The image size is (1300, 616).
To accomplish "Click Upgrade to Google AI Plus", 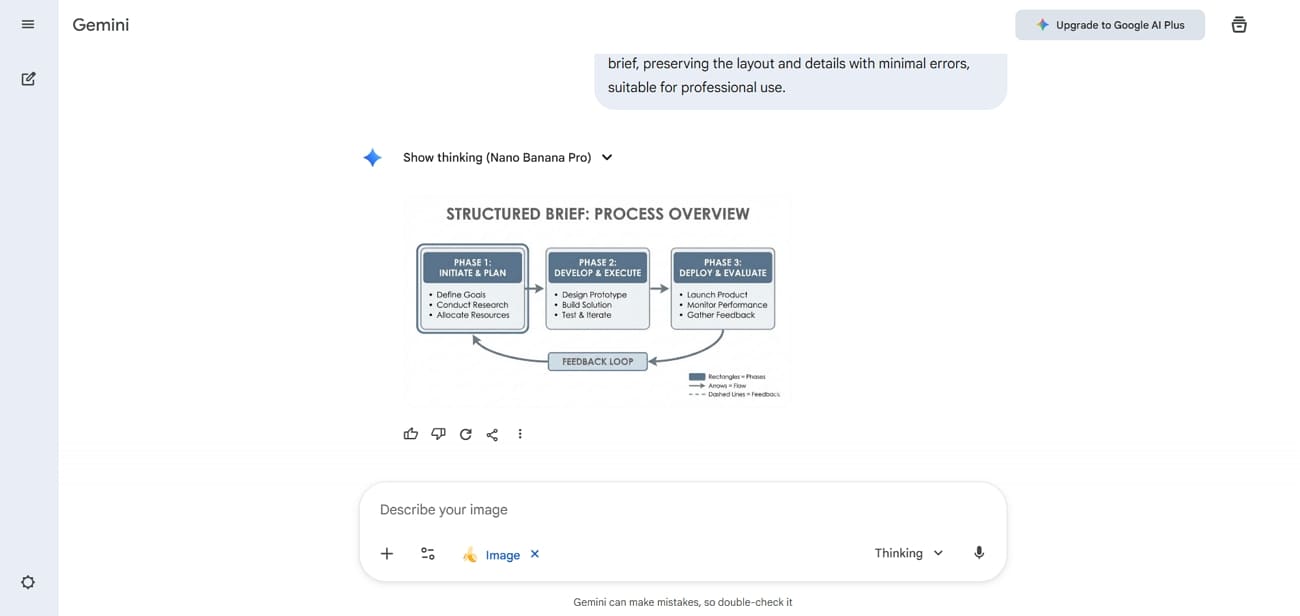I will pyautogui.click(x=1110, y=25).
